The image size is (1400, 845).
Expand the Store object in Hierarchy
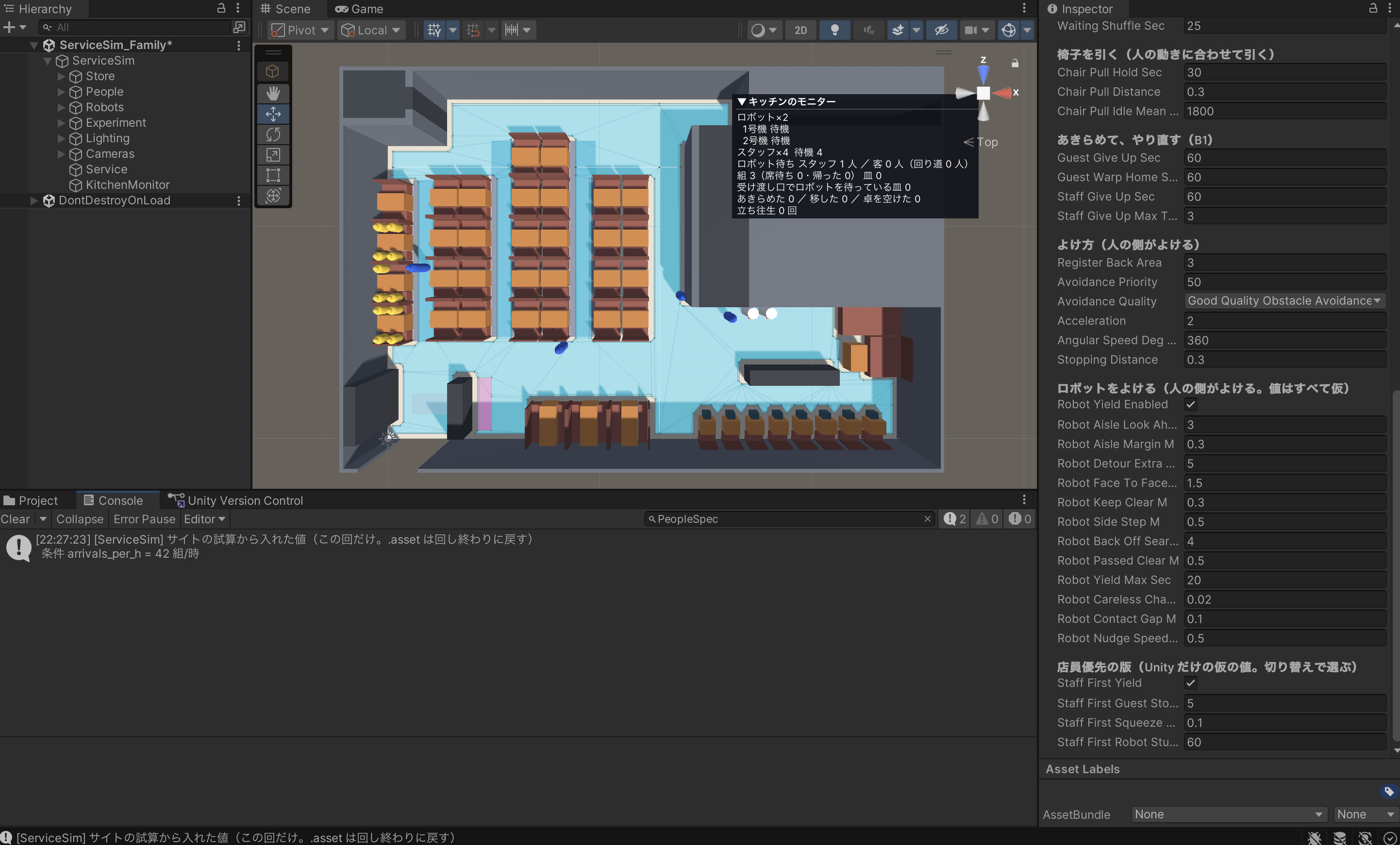click(61, 76)
